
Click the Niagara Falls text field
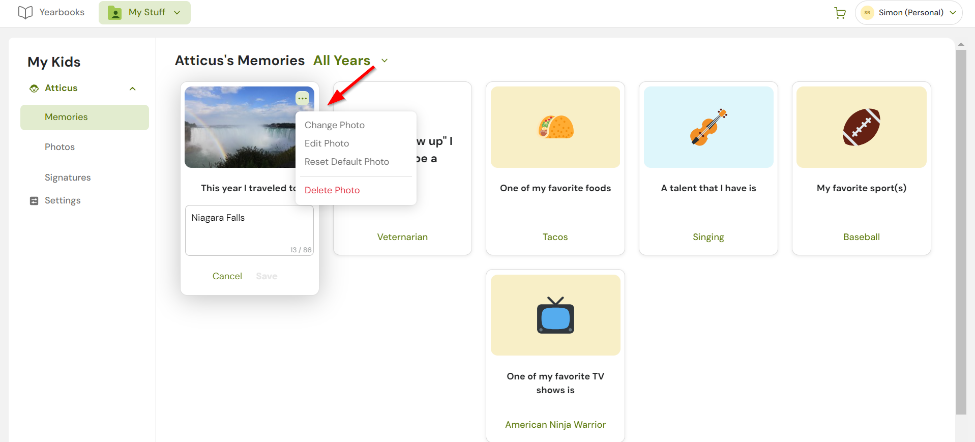click(x=249, y=230)
